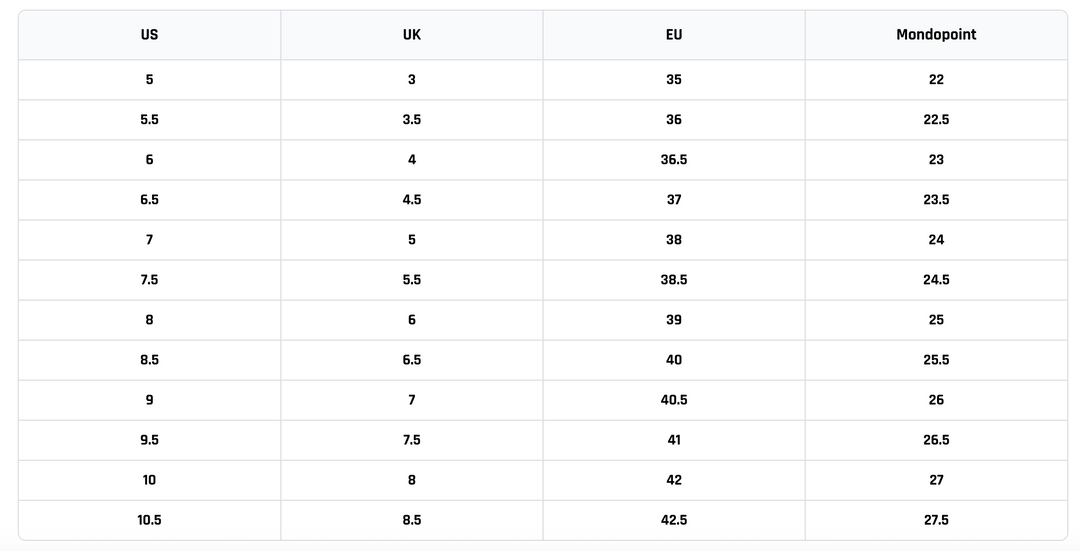Select the EU column header
Screen dimensions: 1080x551
pyautogui.click(x=674, y=35)
